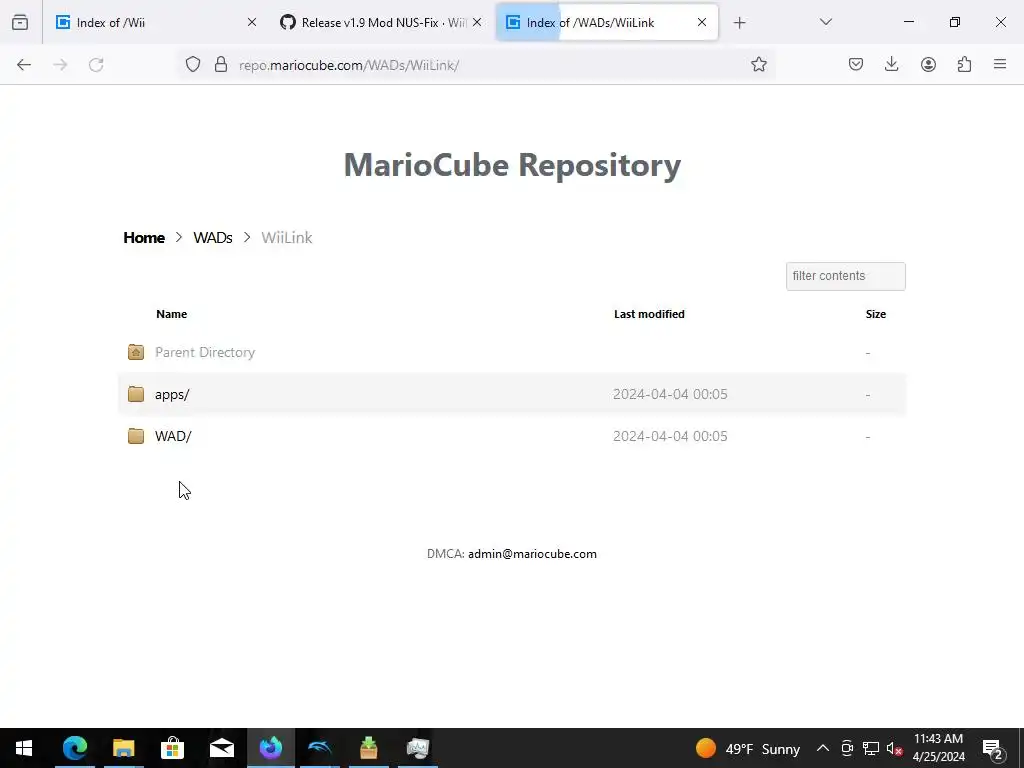Select Firefox icon in taskbar

270,748
